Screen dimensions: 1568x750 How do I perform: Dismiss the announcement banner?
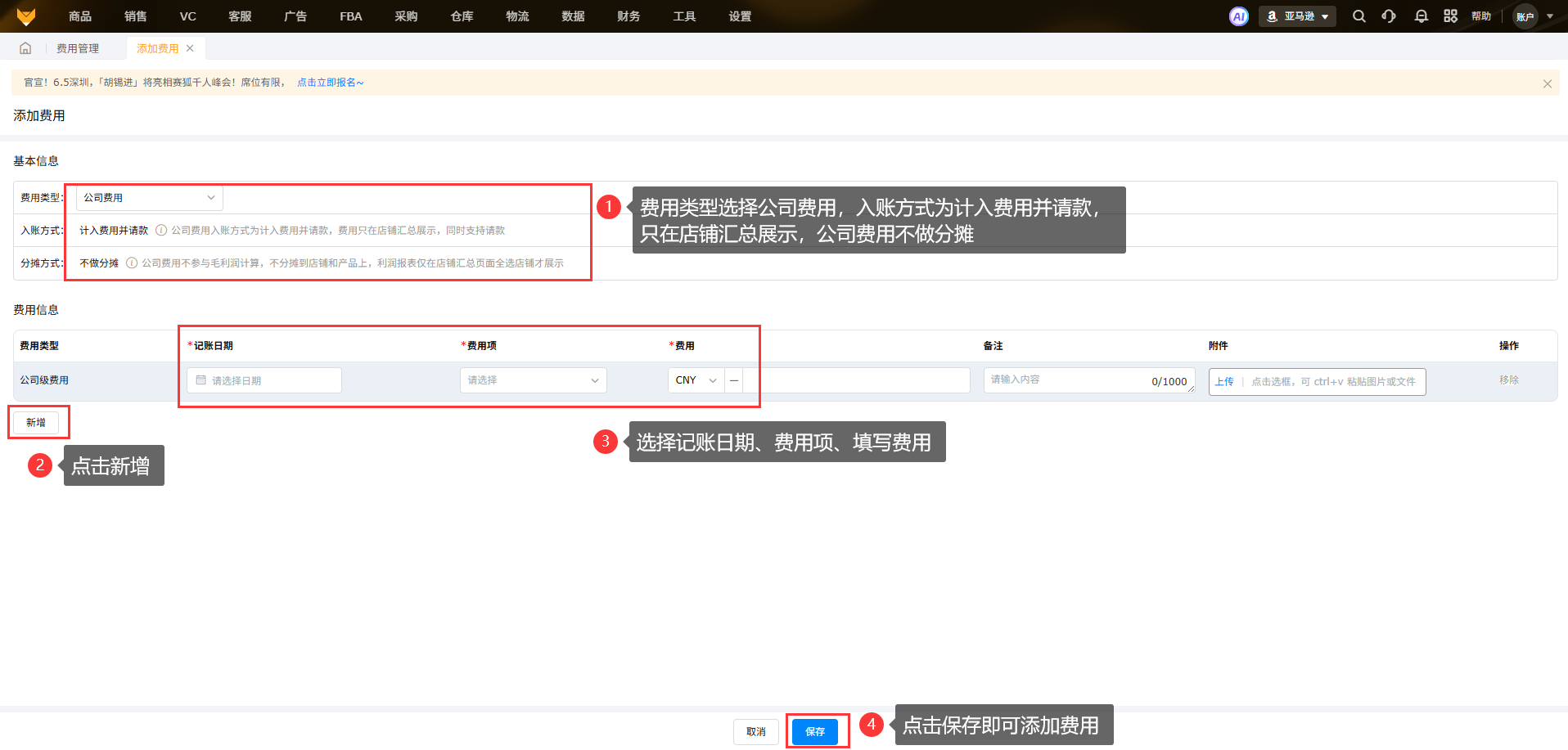(1547, 83)
